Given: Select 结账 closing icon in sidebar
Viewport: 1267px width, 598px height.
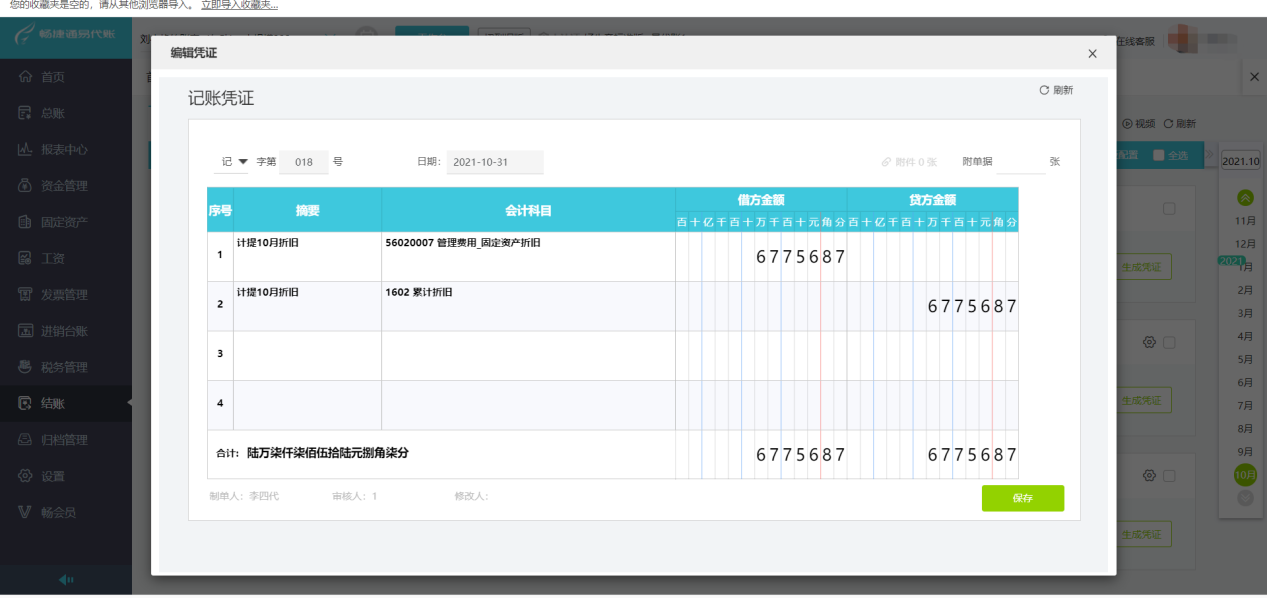Looking at the screenshot, I should pyautogui.click(x=26, y=403).
